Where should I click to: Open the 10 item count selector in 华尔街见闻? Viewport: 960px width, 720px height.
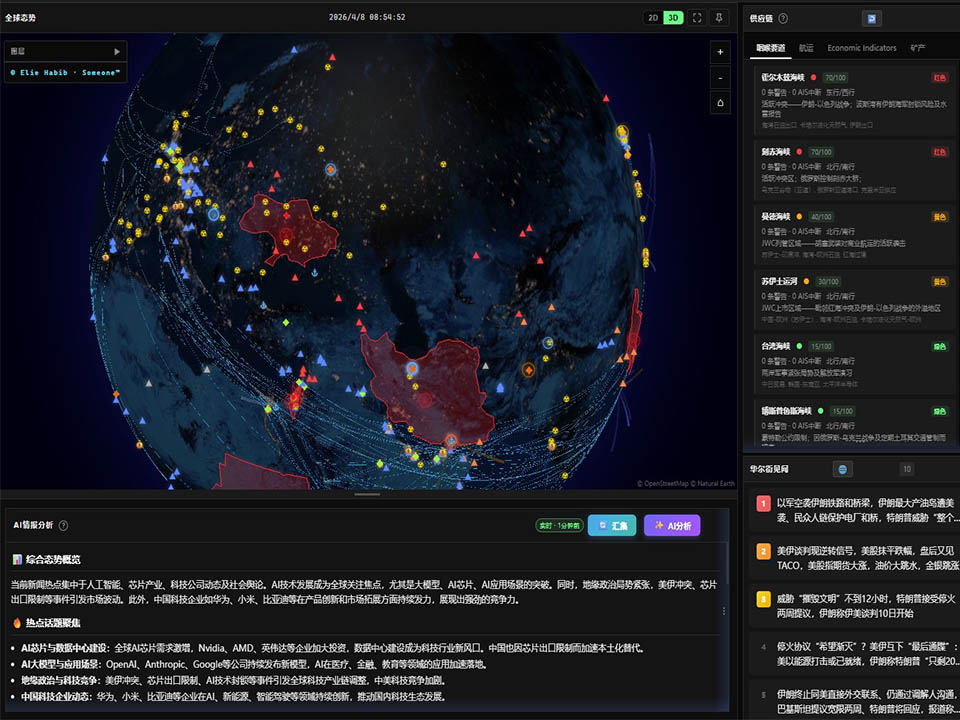(906, 468)
